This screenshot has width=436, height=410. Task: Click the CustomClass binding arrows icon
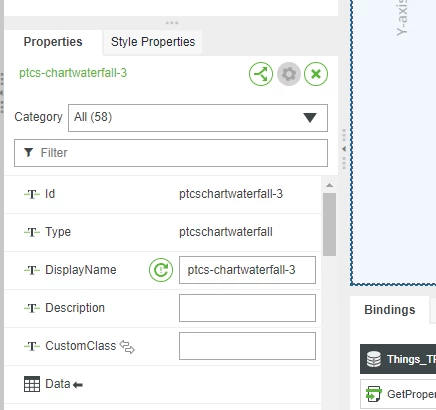(127, 347)
